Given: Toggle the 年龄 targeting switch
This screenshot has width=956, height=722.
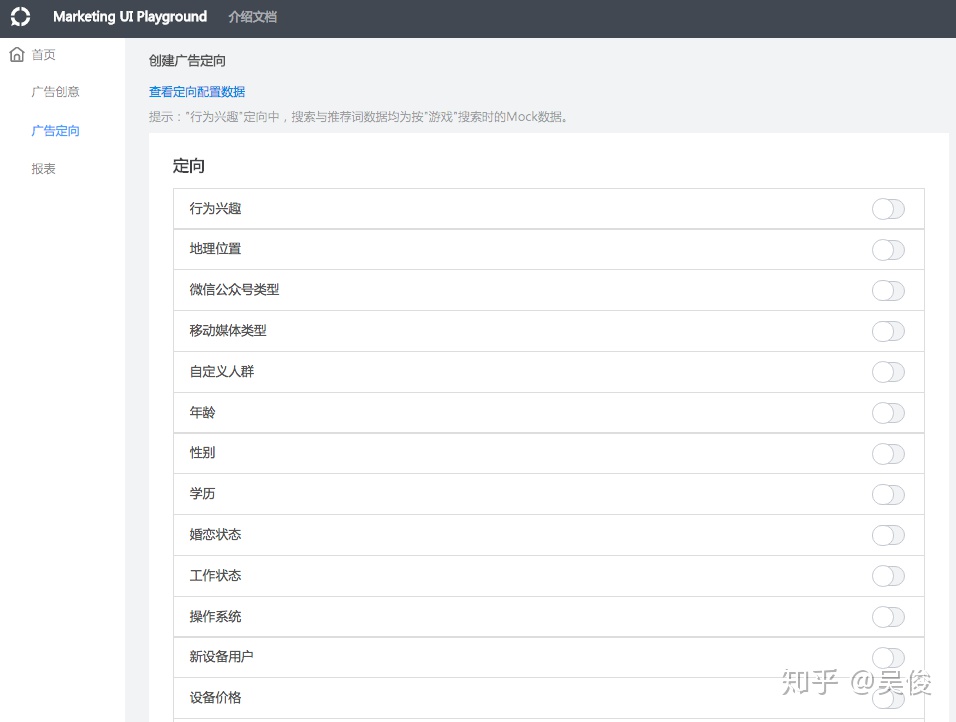Looking at the screenshot, I should click(888, 413).
